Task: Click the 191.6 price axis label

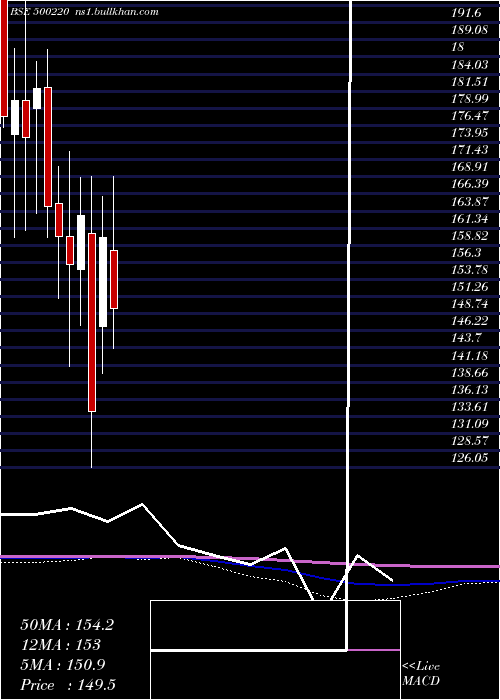Action: pyautogui.click(x=467, y=13)
